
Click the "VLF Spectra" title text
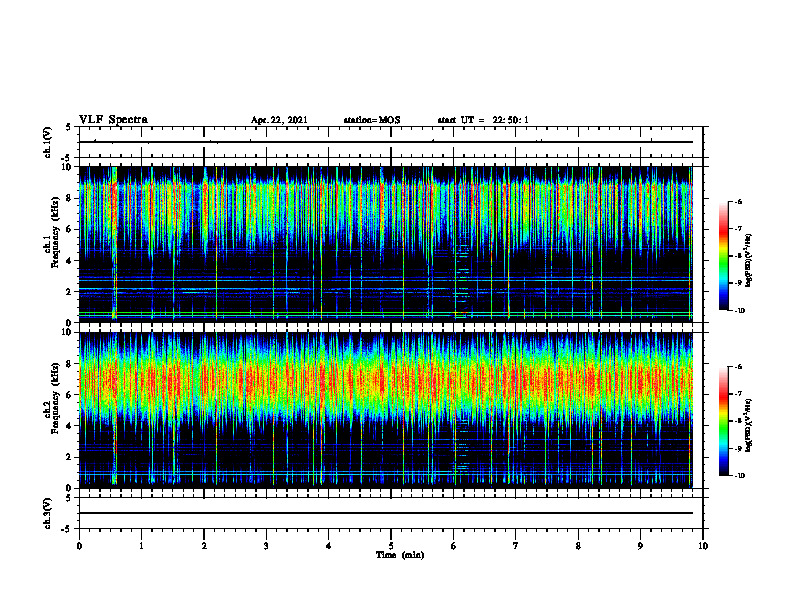point(113,120)
